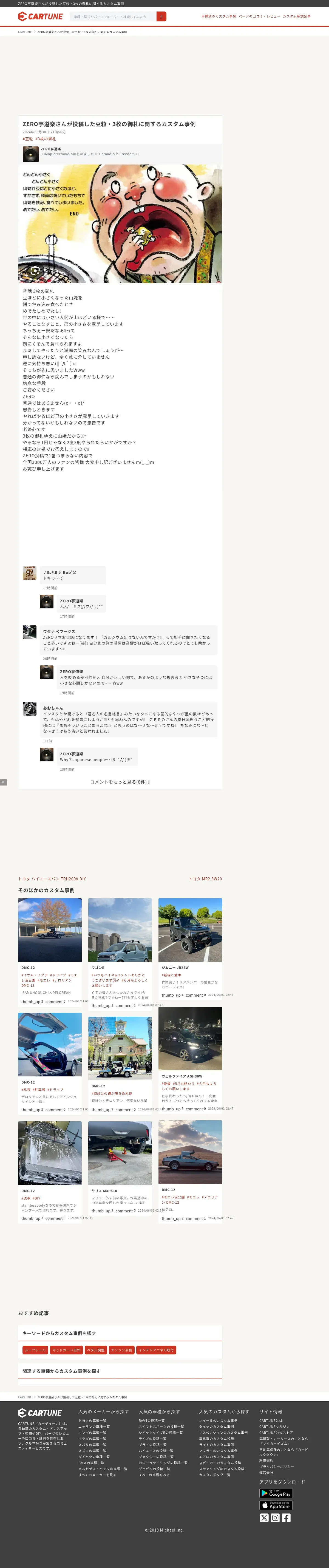The image size is (329, 1568).
Task: Open ZERO亭道楽's author avatar below the title
Action: (x=30, y=154)
